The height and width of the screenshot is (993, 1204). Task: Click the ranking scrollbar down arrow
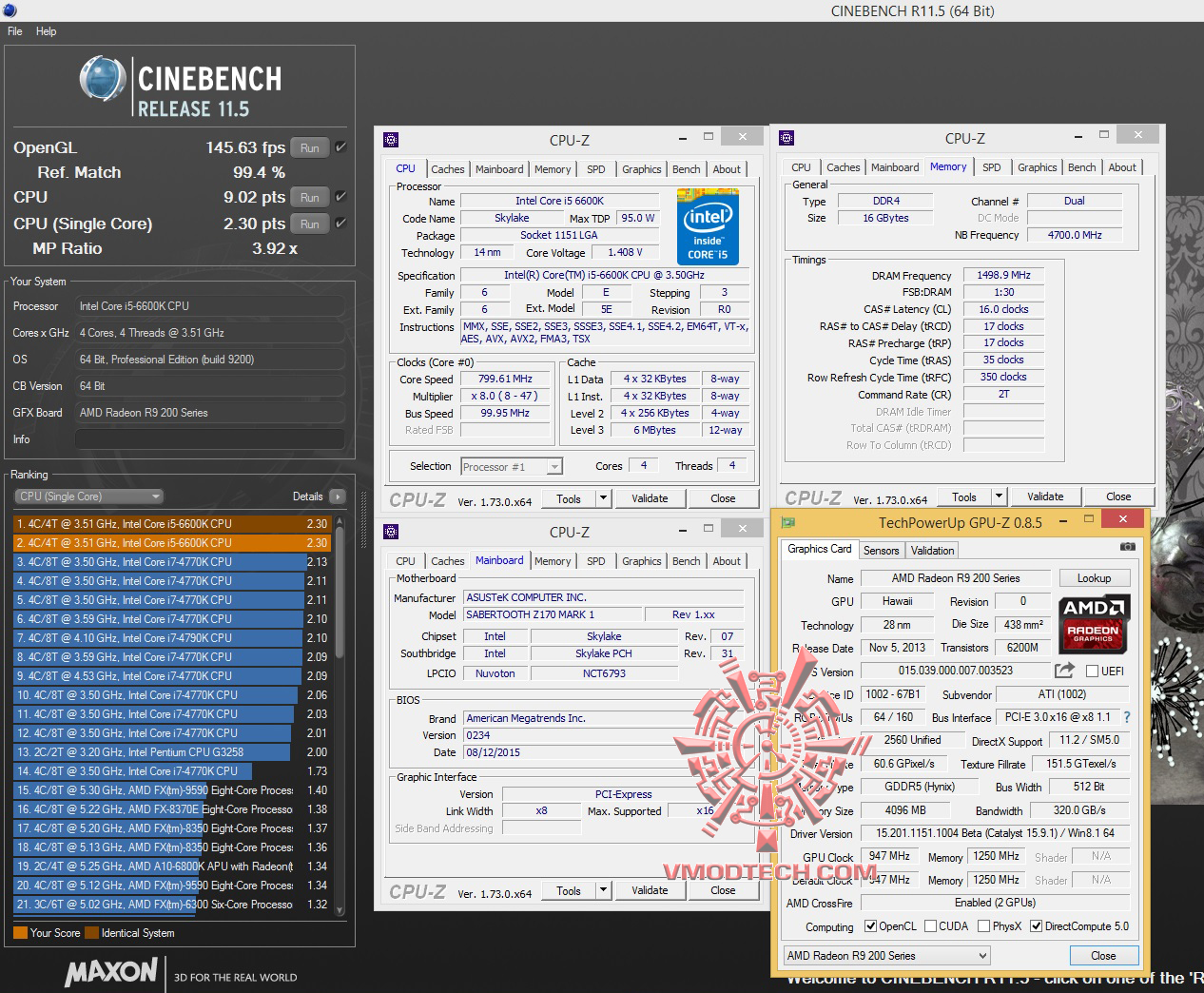coord(340,908)
